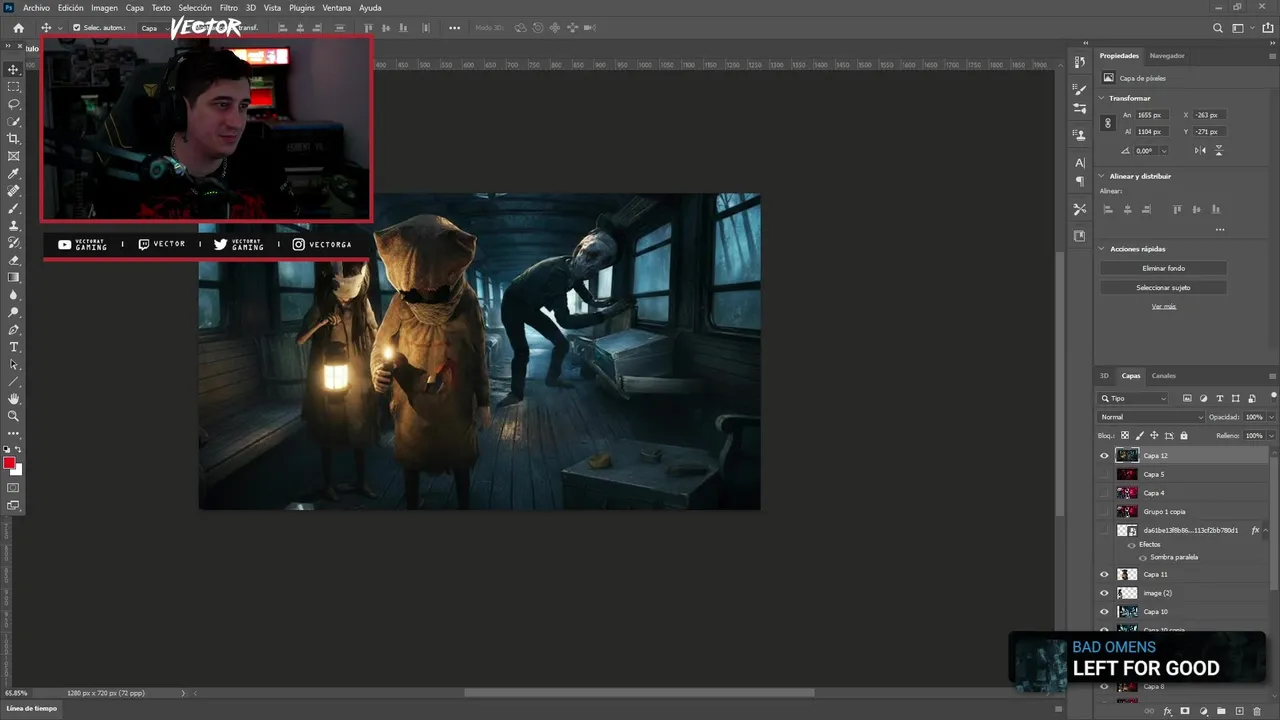Click the Seleccionar sujeto button
The width and height of the screenshot is (1280, 720).
pyautogui.click(x=1163, y=288)
